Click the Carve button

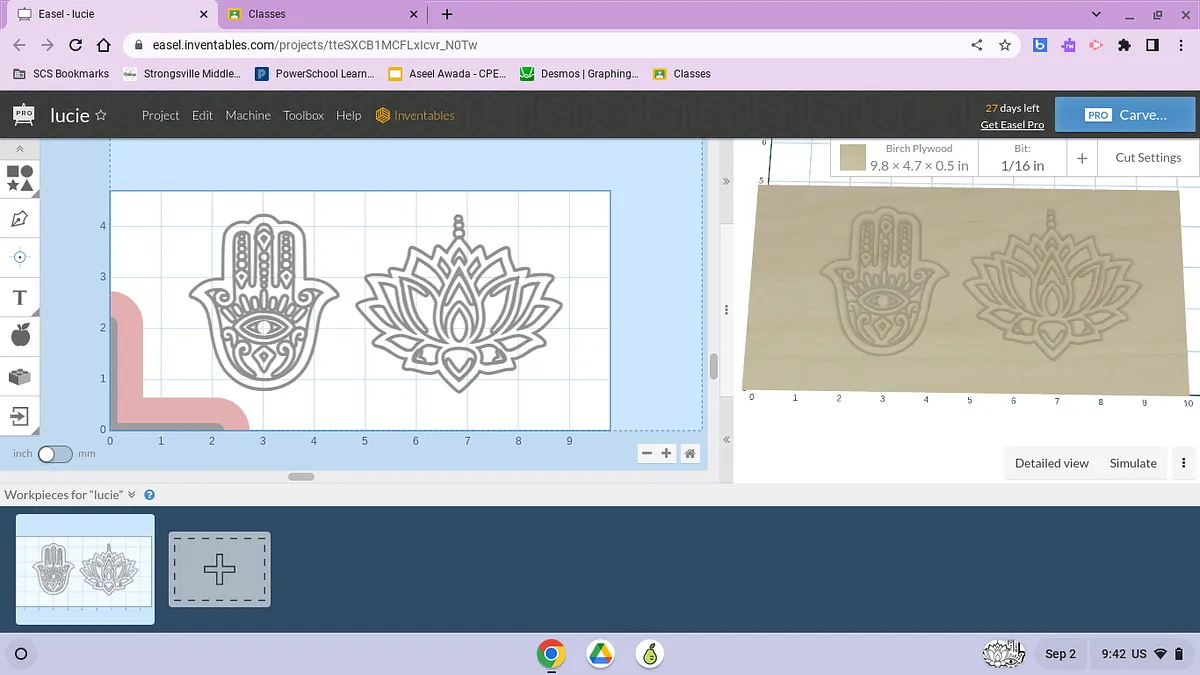[x=1126, y=115]
